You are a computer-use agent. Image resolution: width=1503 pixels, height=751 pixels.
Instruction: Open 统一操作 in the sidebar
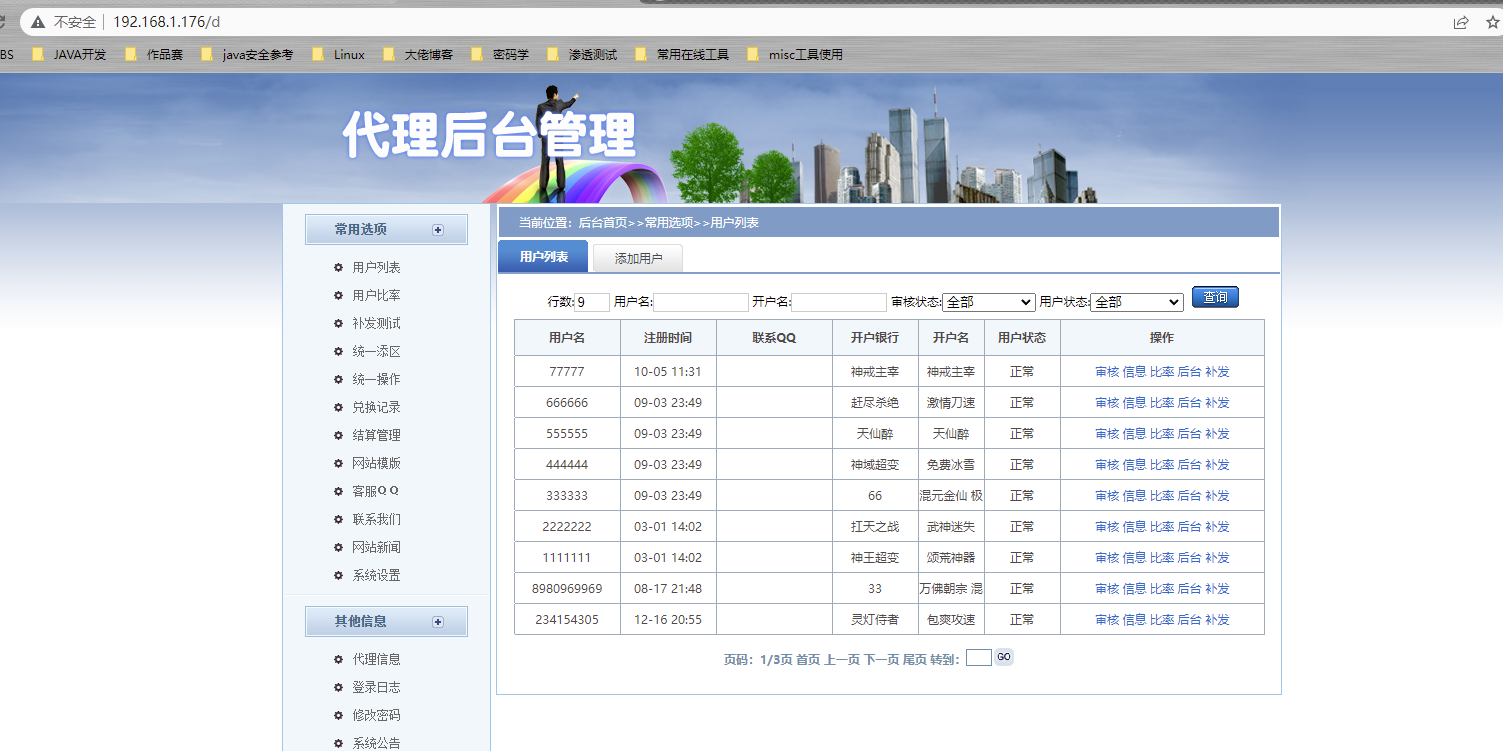[x=376, y=380]
